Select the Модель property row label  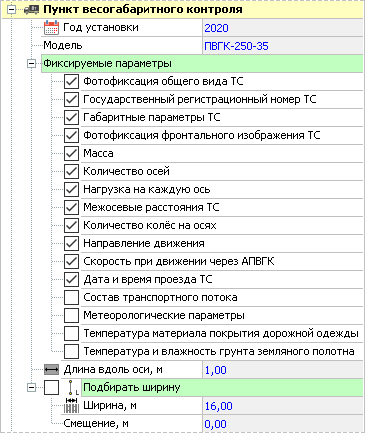[63, 45]
